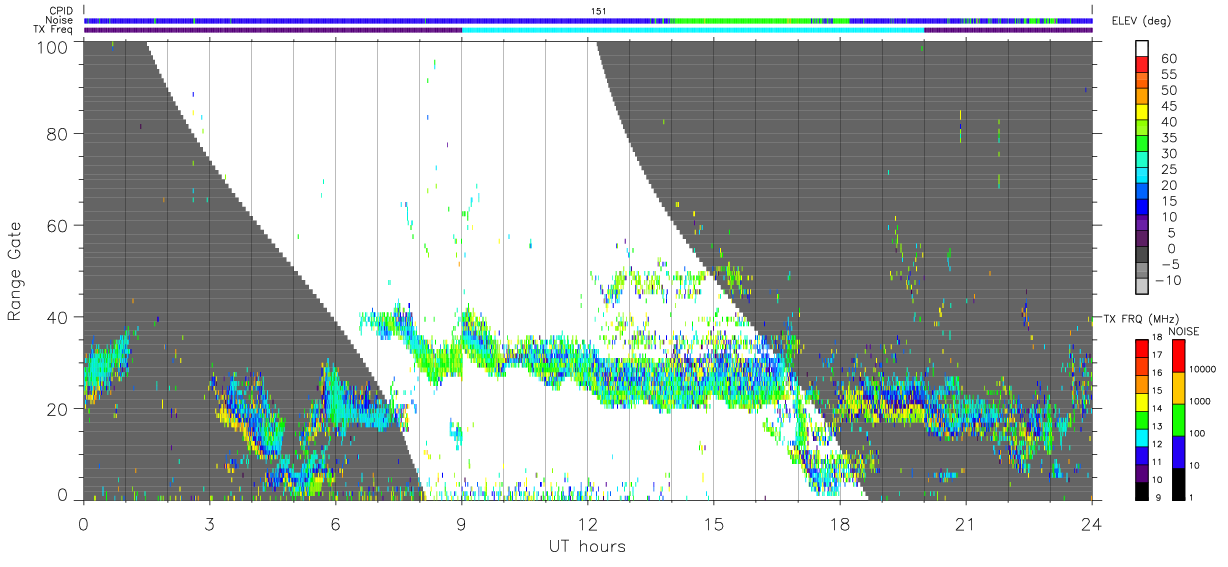Click the yellow 14–15 segment of TX FRQ bar
The width and height of the screenshot is (1228, 567).
point(1142,401)
